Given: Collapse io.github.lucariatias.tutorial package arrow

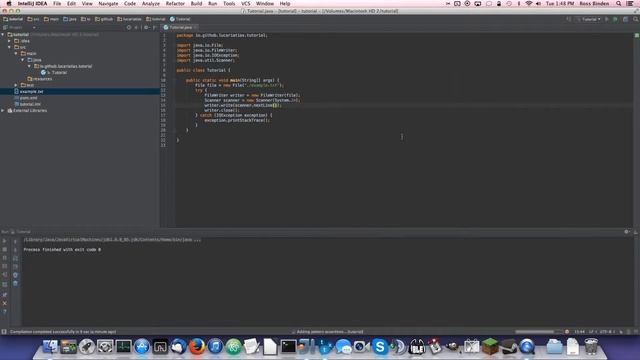Looking at the screenshot, I should pos(29,66).
